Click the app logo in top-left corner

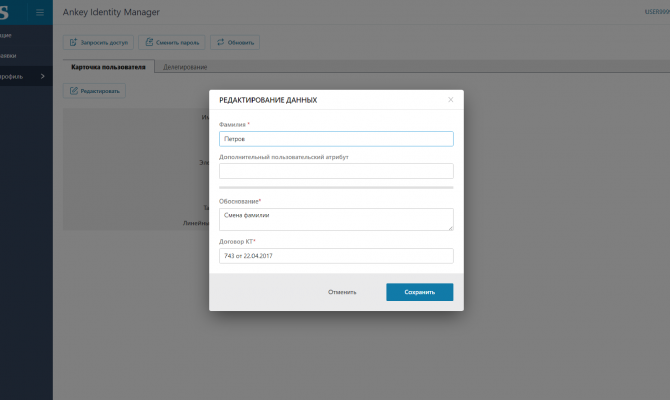coord(8,12)
